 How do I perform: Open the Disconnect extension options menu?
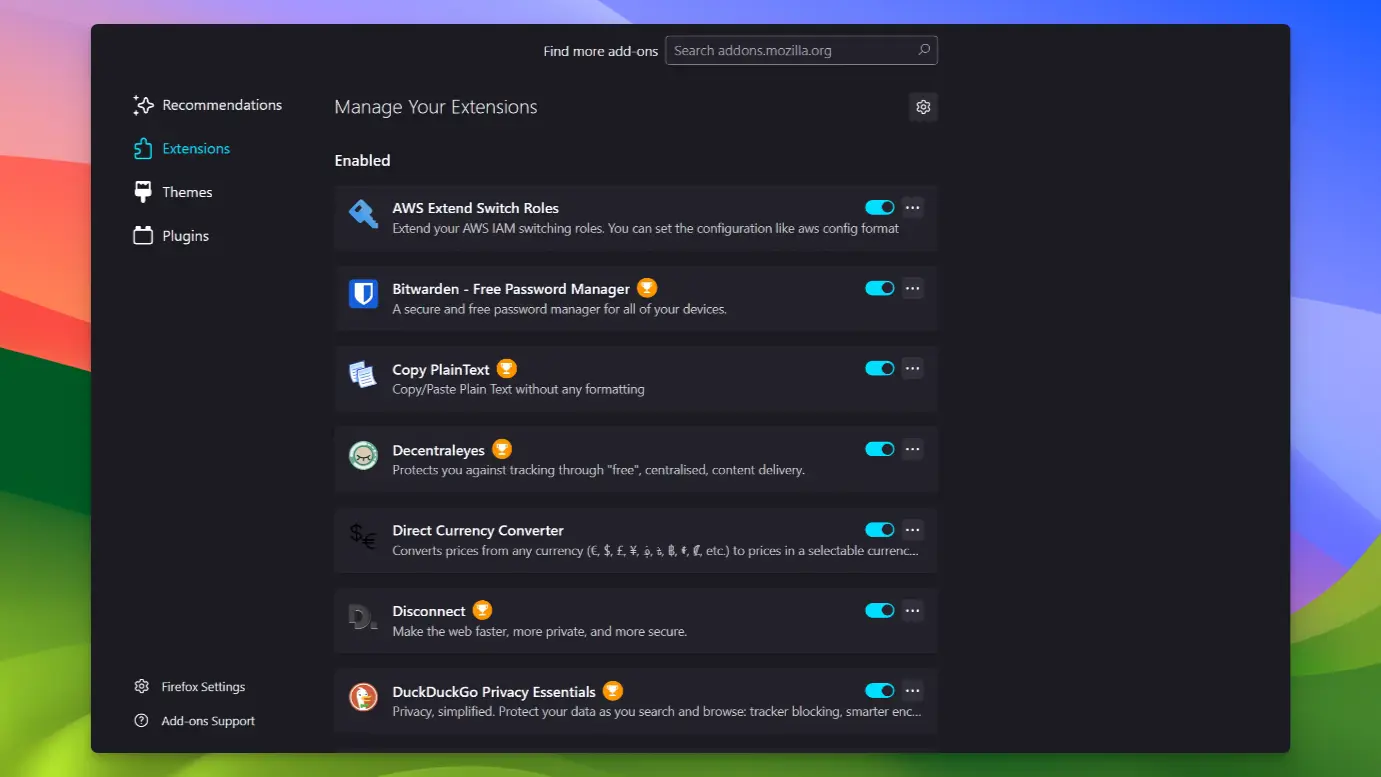tap(912, 610)
